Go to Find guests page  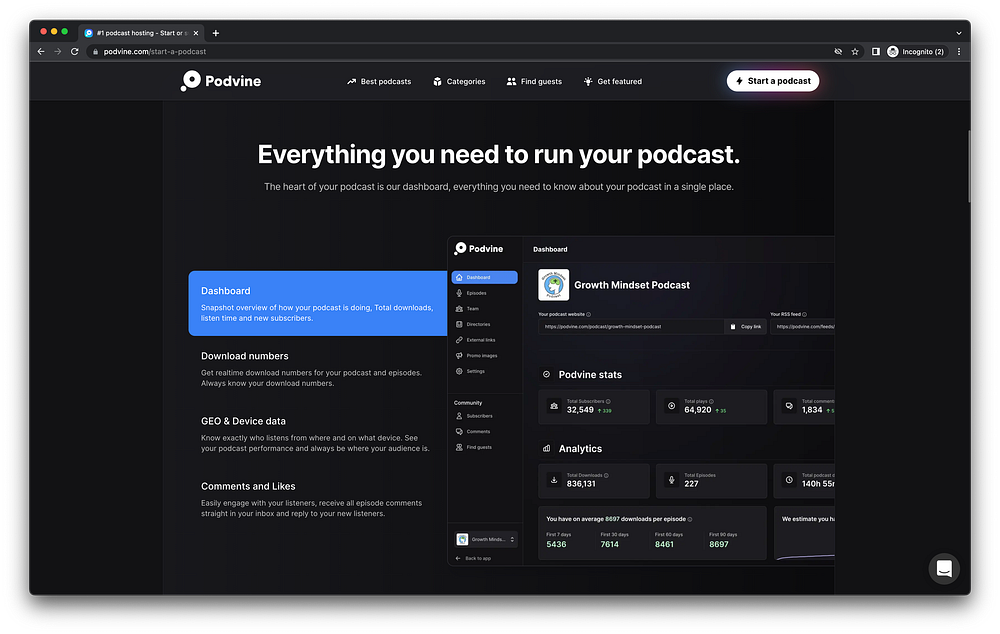(x=534, y=82)
